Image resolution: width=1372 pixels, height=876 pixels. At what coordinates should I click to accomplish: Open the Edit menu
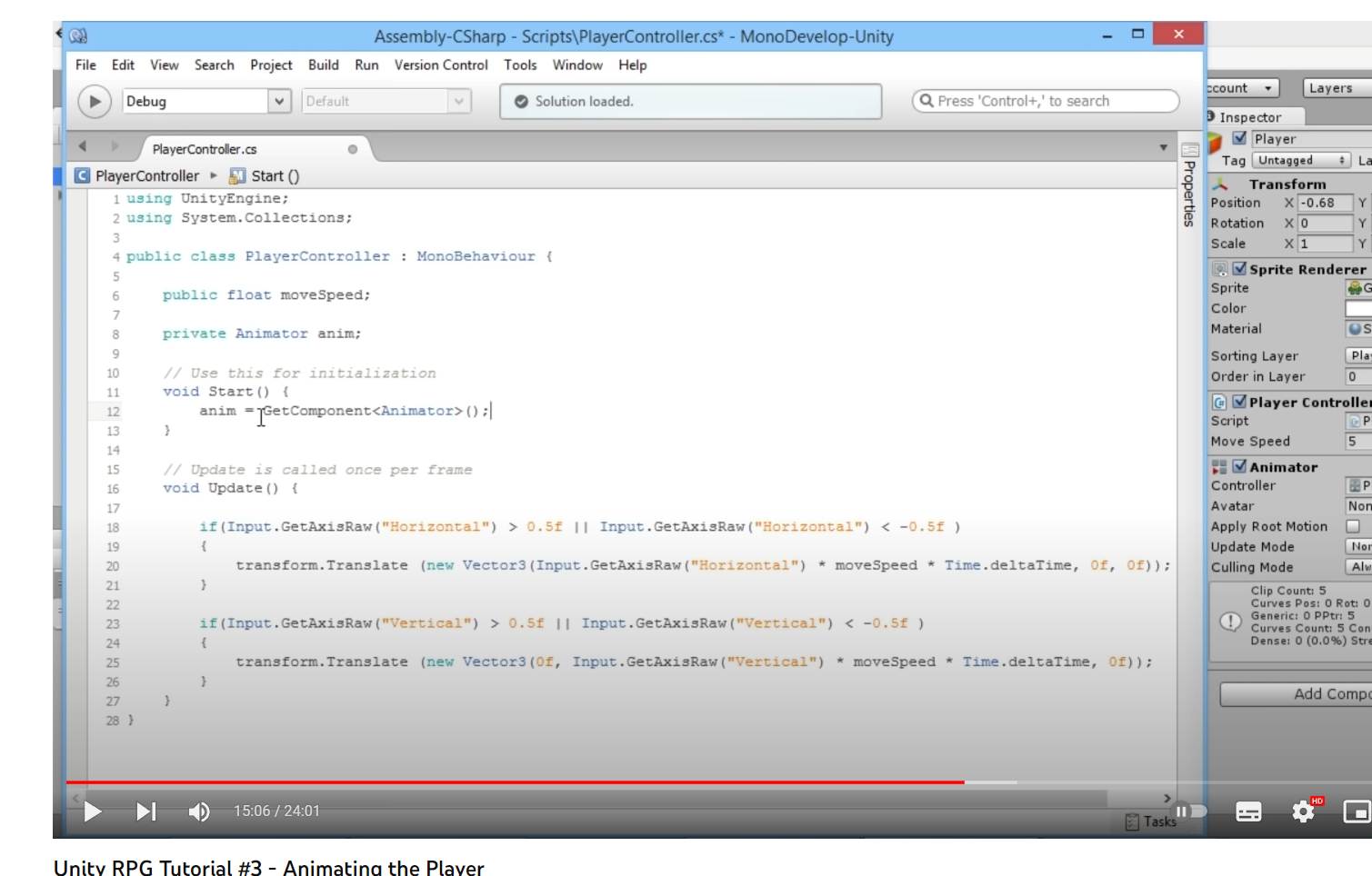123,65
